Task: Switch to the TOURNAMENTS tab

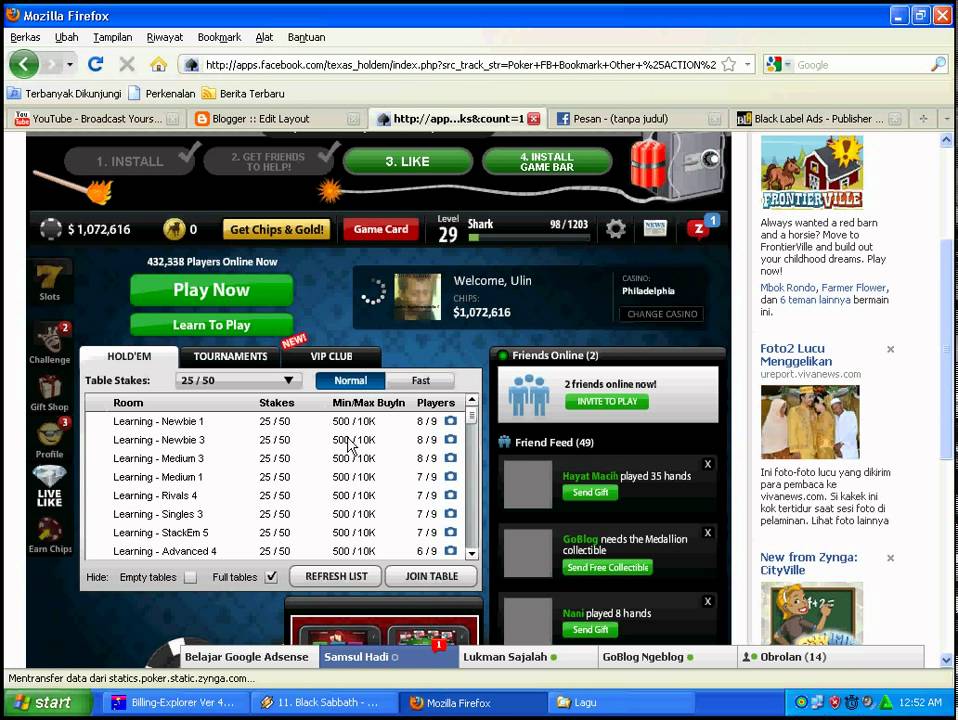Action: (x=230, y=356)
